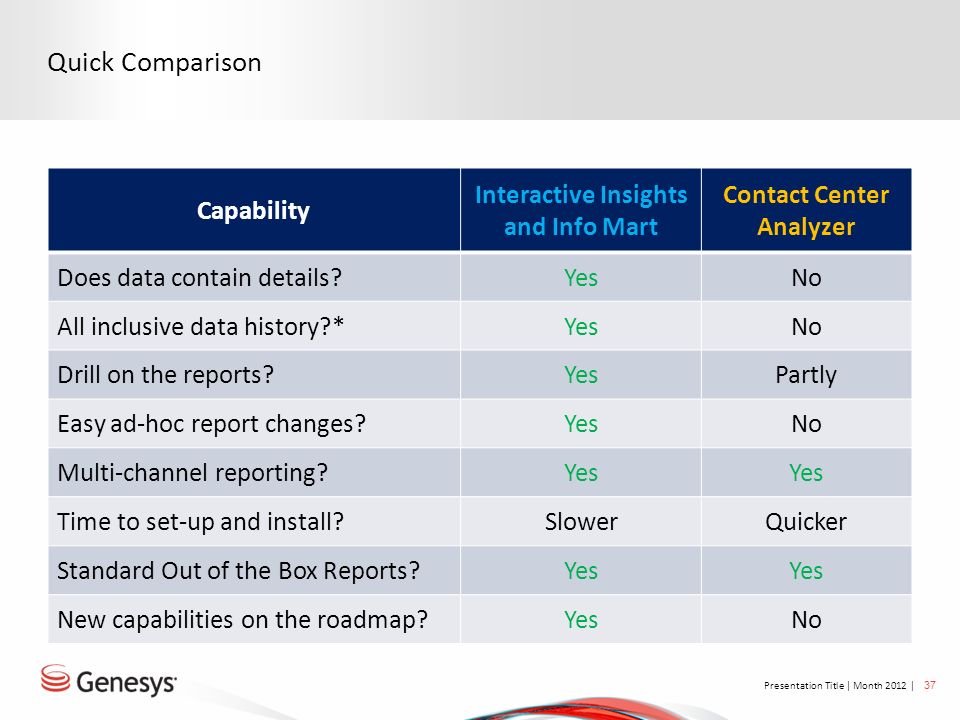960x720 pixels.
Task: Click 'All inclusive data history?*' row label
Action: tap(200, 326)
